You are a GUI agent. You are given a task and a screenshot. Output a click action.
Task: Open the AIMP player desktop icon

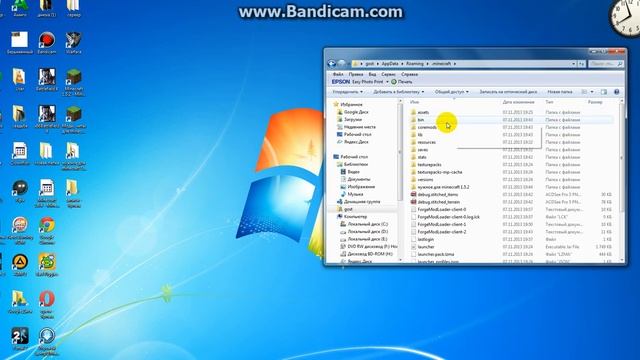tap(20, 264)
